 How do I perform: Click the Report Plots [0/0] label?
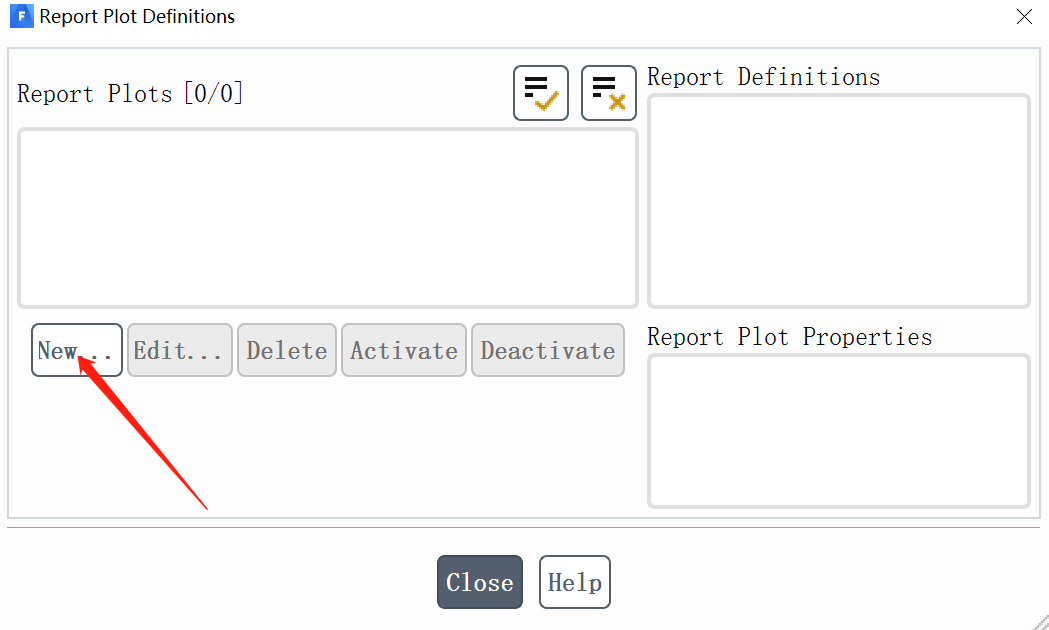coord(130,94)
